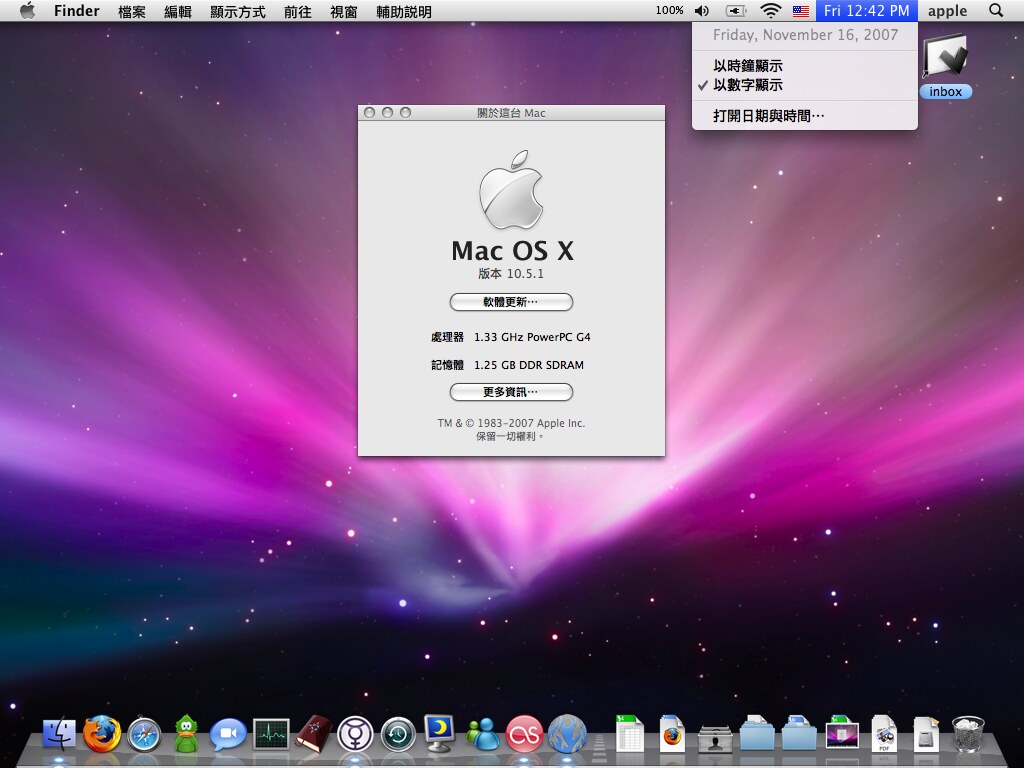Screen dimensions: 1024x768
Task: Launch Time Machine from the Dock
Action: click(x=397, y=735)
